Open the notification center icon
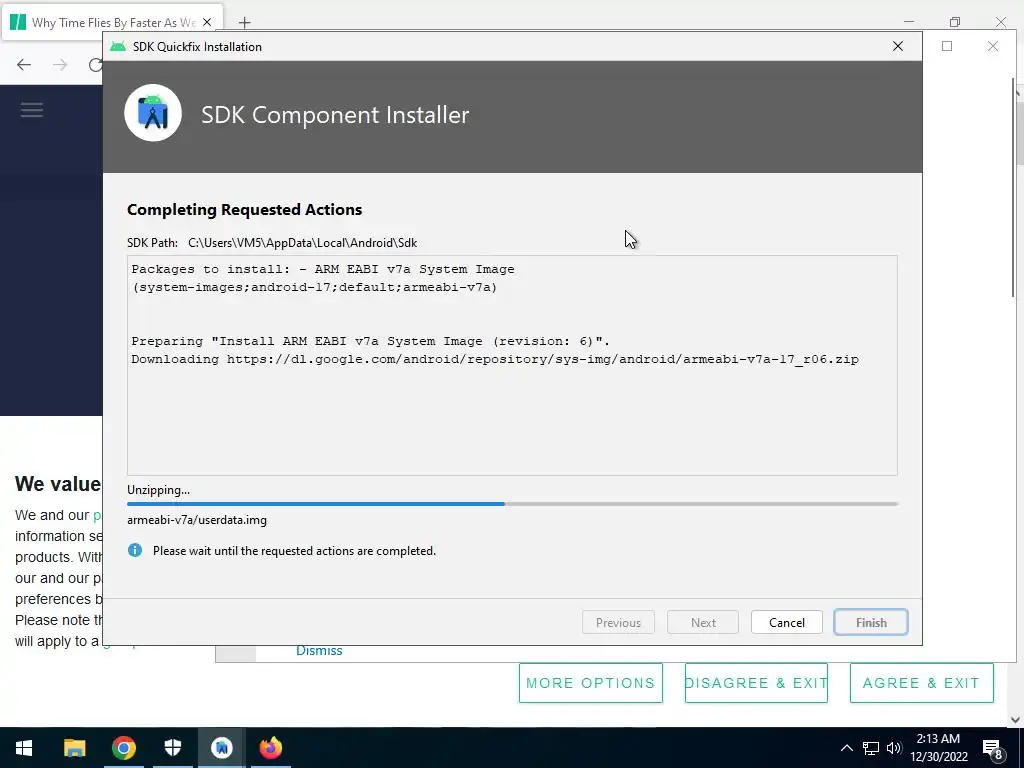This screenshot has width=1024, height=768. [x=992, y=748]
